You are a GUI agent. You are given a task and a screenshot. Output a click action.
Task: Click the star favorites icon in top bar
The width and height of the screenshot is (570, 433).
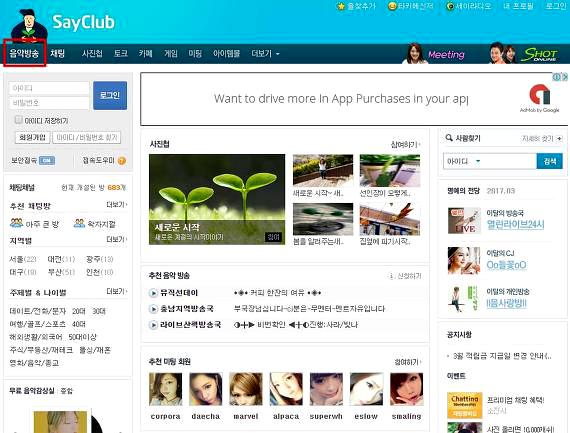pyautogui.click(x=341, y=6)
